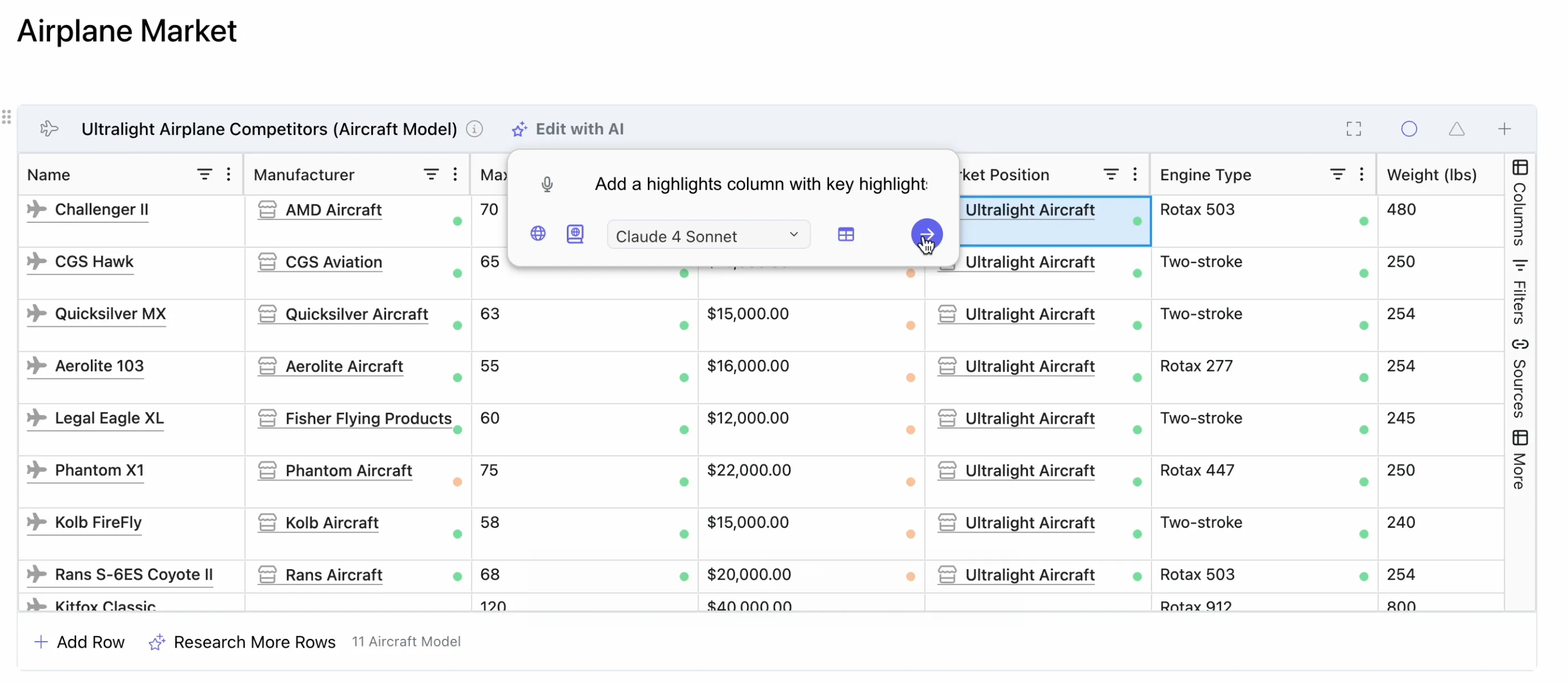Toggle the knowledge base source in AI dialog
Image resolution: width=1568 pixels, height=683 pixels.
click(x=575, y=234)
